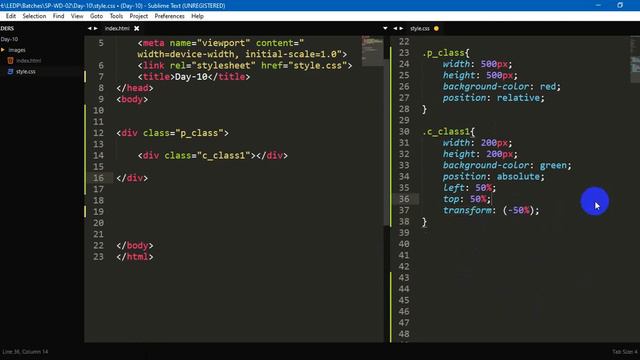Click the Line and Column status indicator
640x360 pixels.
[x=25, y=352]
